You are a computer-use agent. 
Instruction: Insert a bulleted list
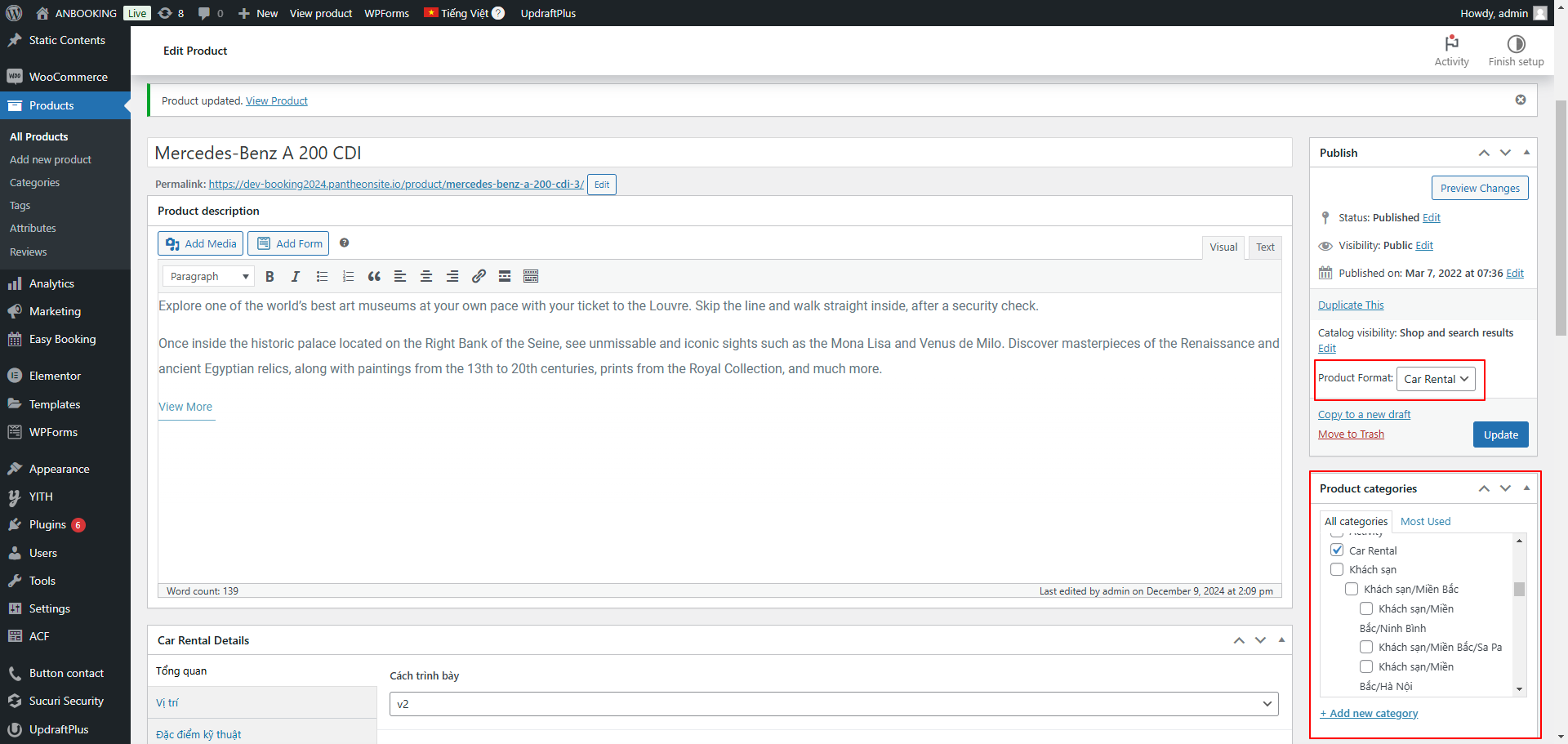pos(322,276)
